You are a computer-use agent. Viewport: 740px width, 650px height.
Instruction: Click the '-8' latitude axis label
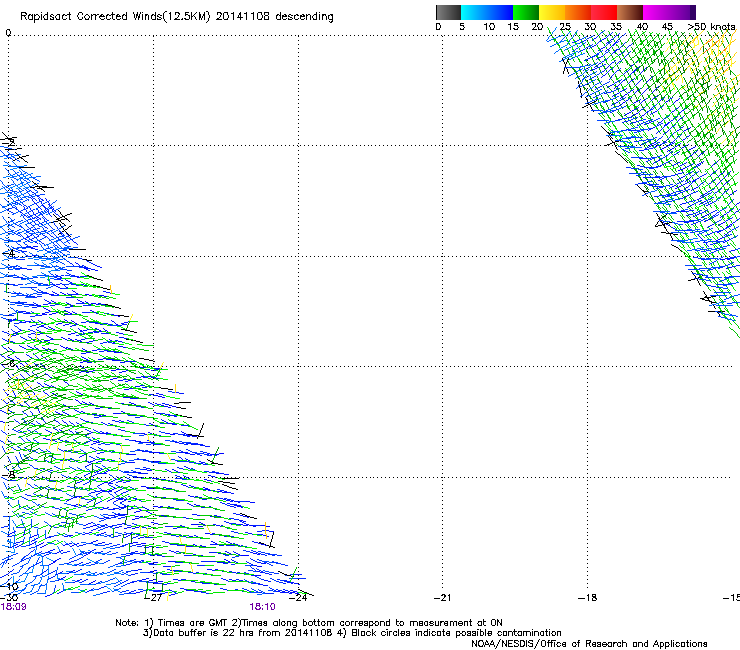coord(9,474)
